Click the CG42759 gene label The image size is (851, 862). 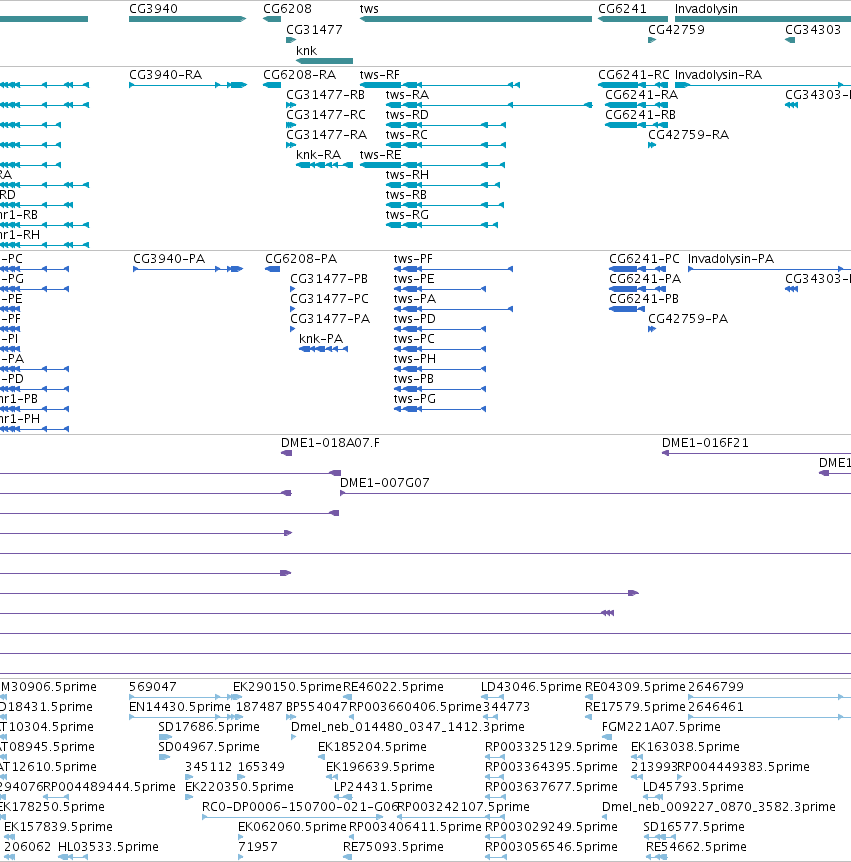click(676, 30)
